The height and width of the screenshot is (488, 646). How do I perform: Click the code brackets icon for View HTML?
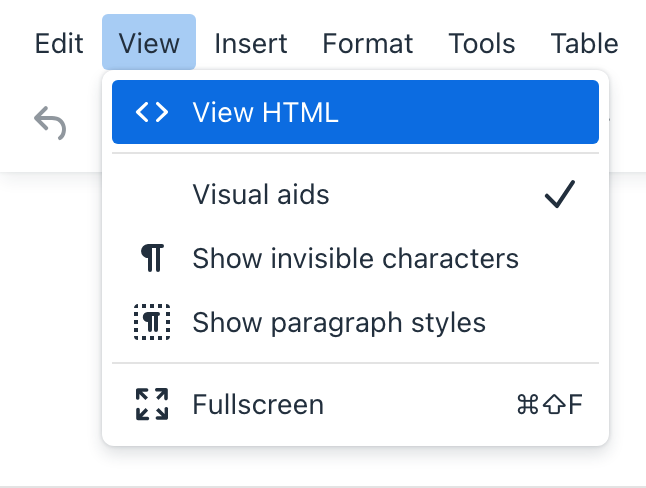(x=151, y=112)
